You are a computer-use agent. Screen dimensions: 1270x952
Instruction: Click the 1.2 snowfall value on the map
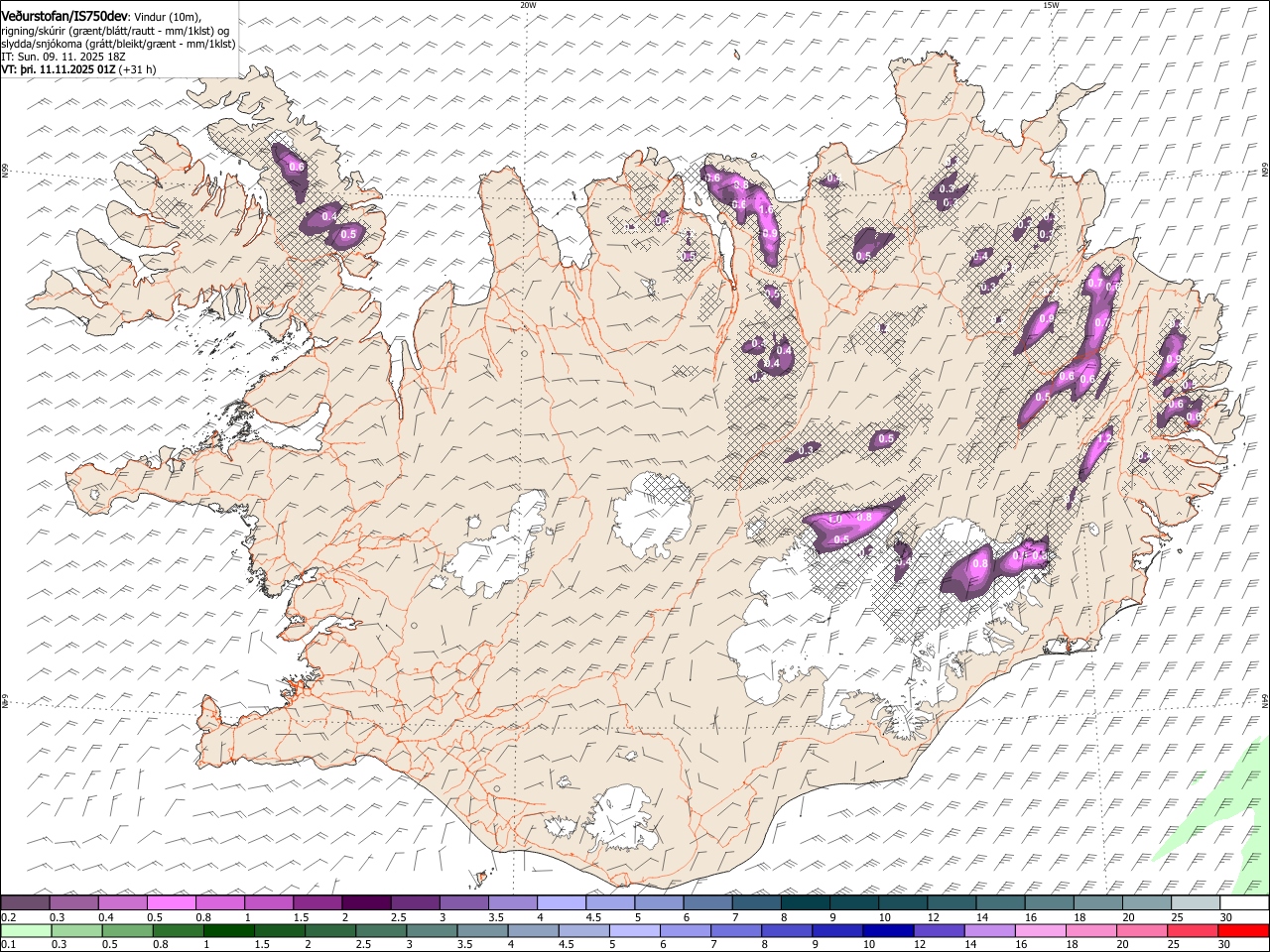coord(1104,437)
